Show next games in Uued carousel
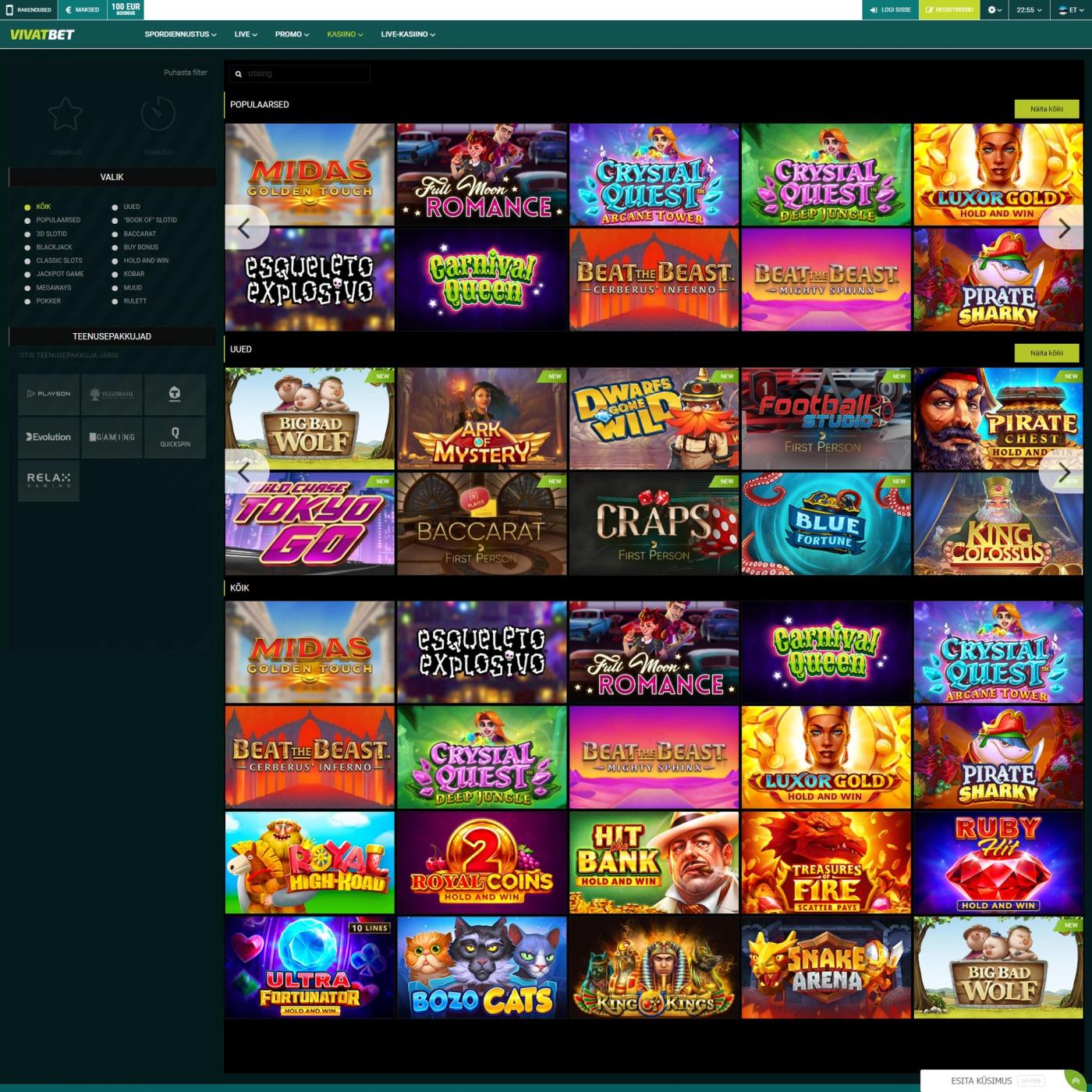1092x1092 pixels. click(1063, 472)
